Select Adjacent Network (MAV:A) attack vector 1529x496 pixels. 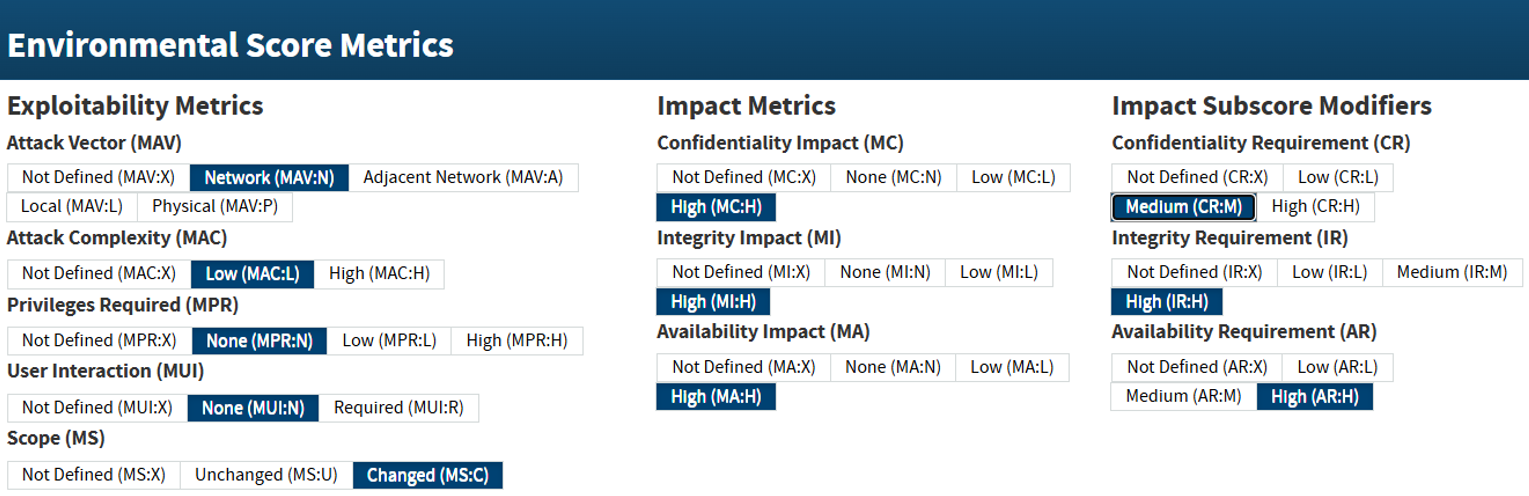point(463,178)
